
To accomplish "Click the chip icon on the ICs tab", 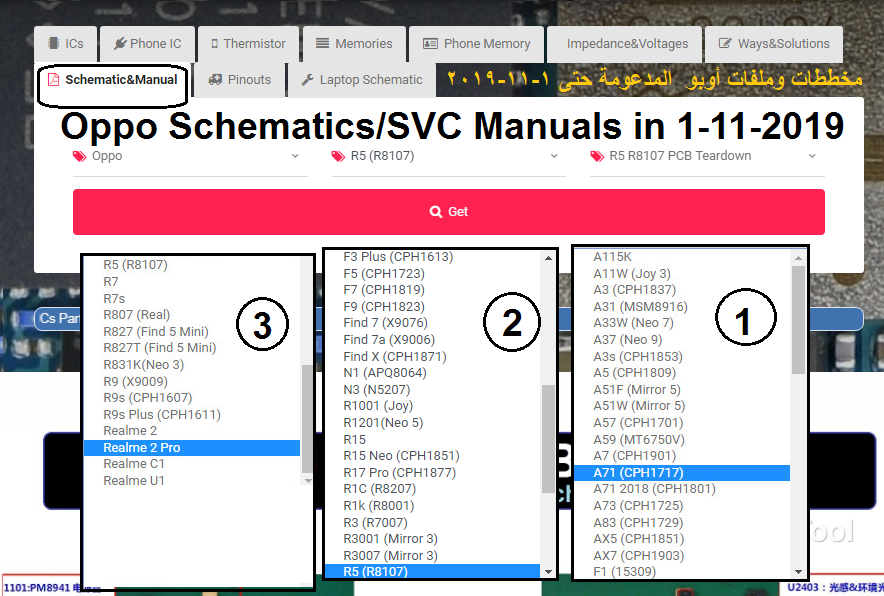I will 54,43.
